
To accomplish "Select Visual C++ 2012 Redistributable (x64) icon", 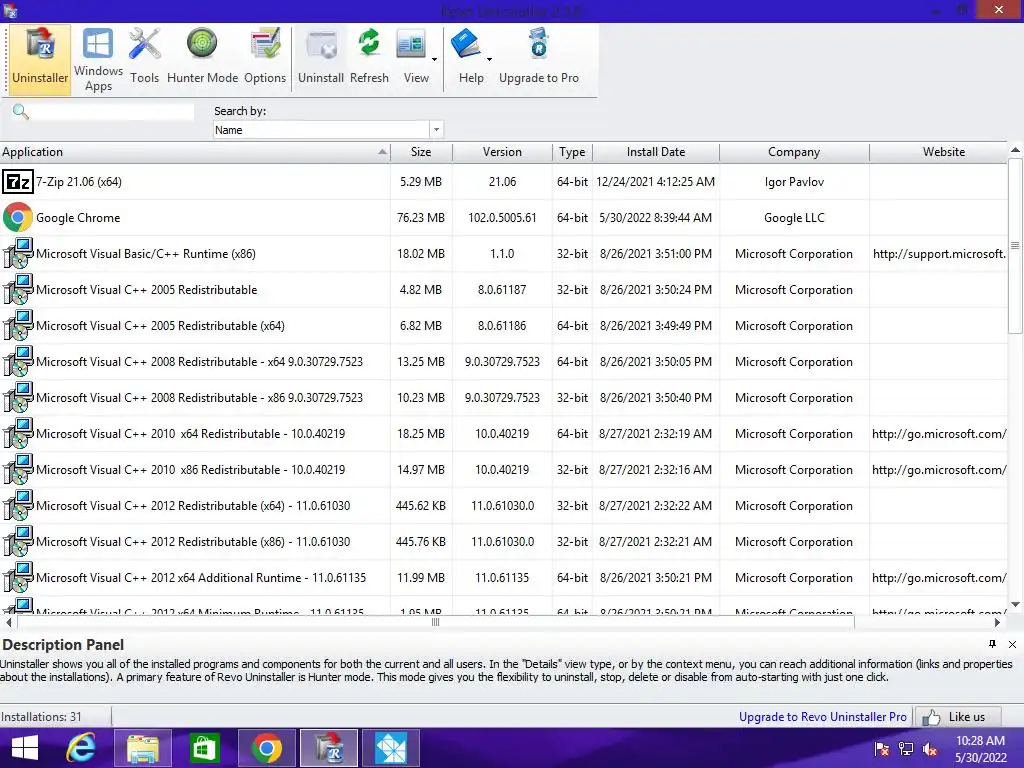I will click(x=18, y=505).
